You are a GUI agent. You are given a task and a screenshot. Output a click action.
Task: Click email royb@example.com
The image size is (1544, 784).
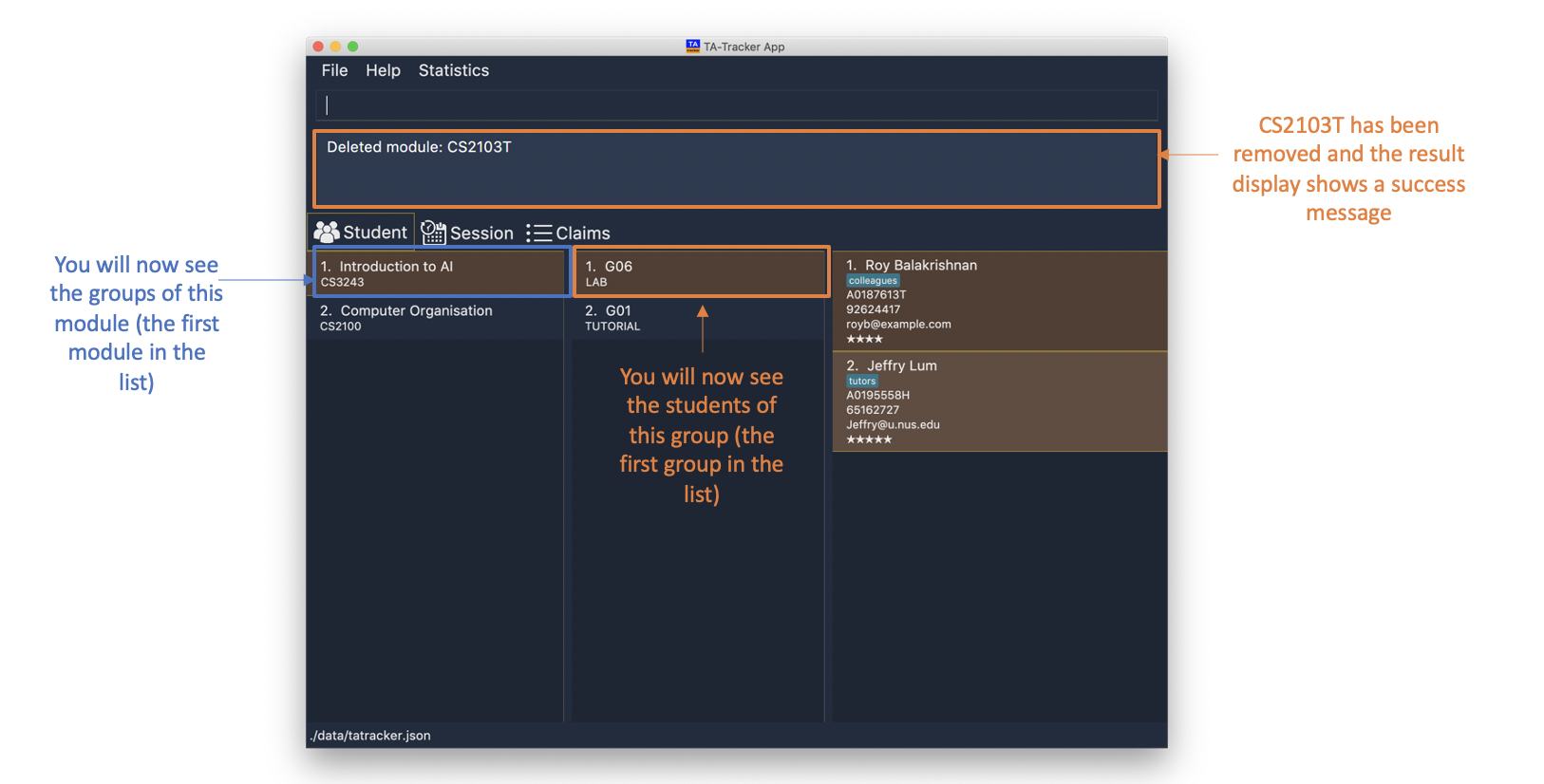point(898,325)
